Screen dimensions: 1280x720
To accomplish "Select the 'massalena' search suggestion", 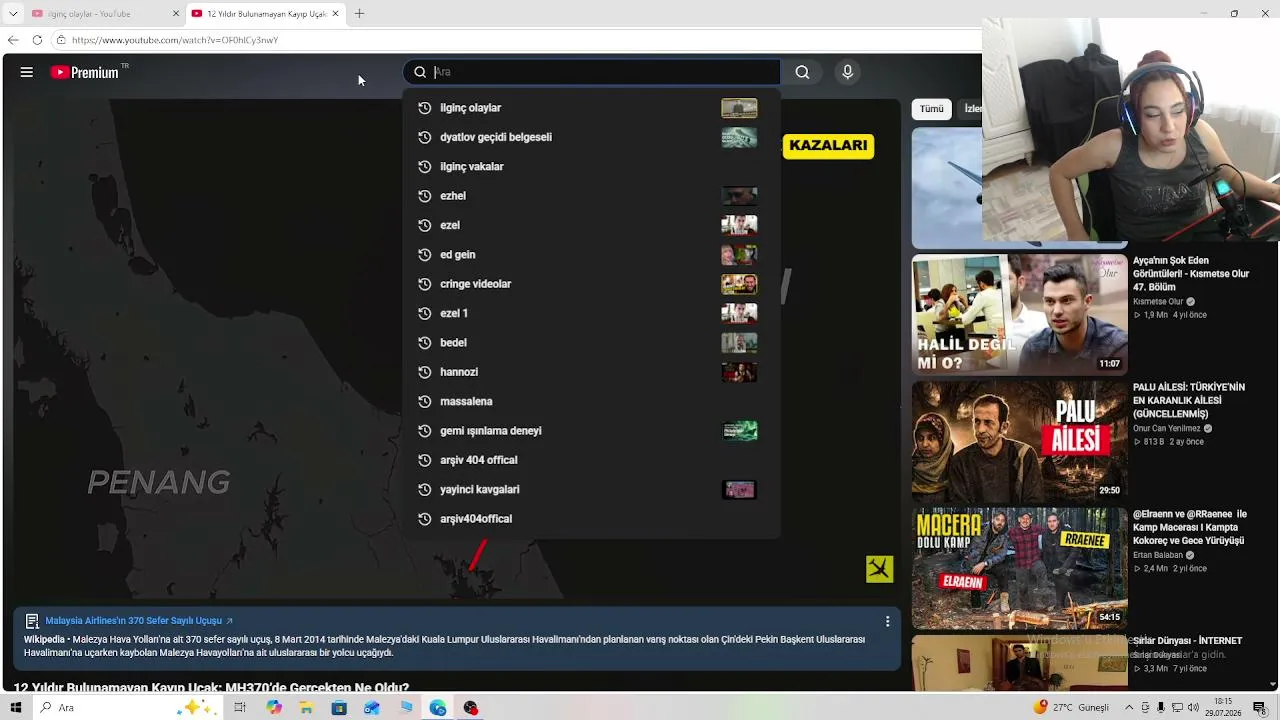I will point(592,401).
